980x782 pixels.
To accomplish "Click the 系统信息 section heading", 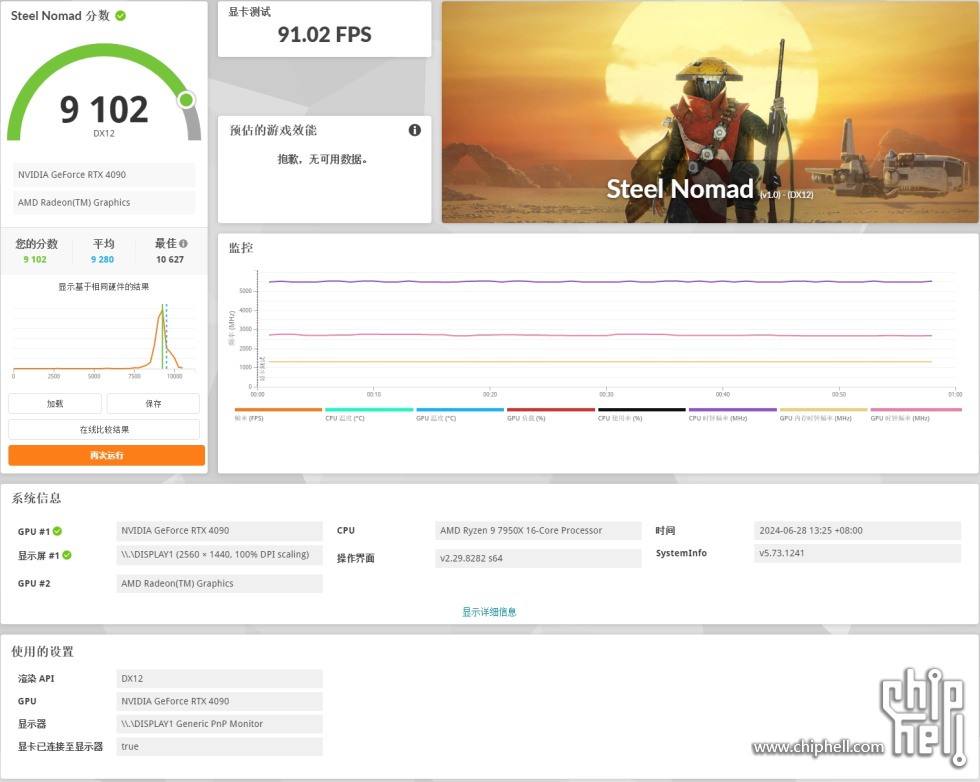I will [x=36, y=498].
